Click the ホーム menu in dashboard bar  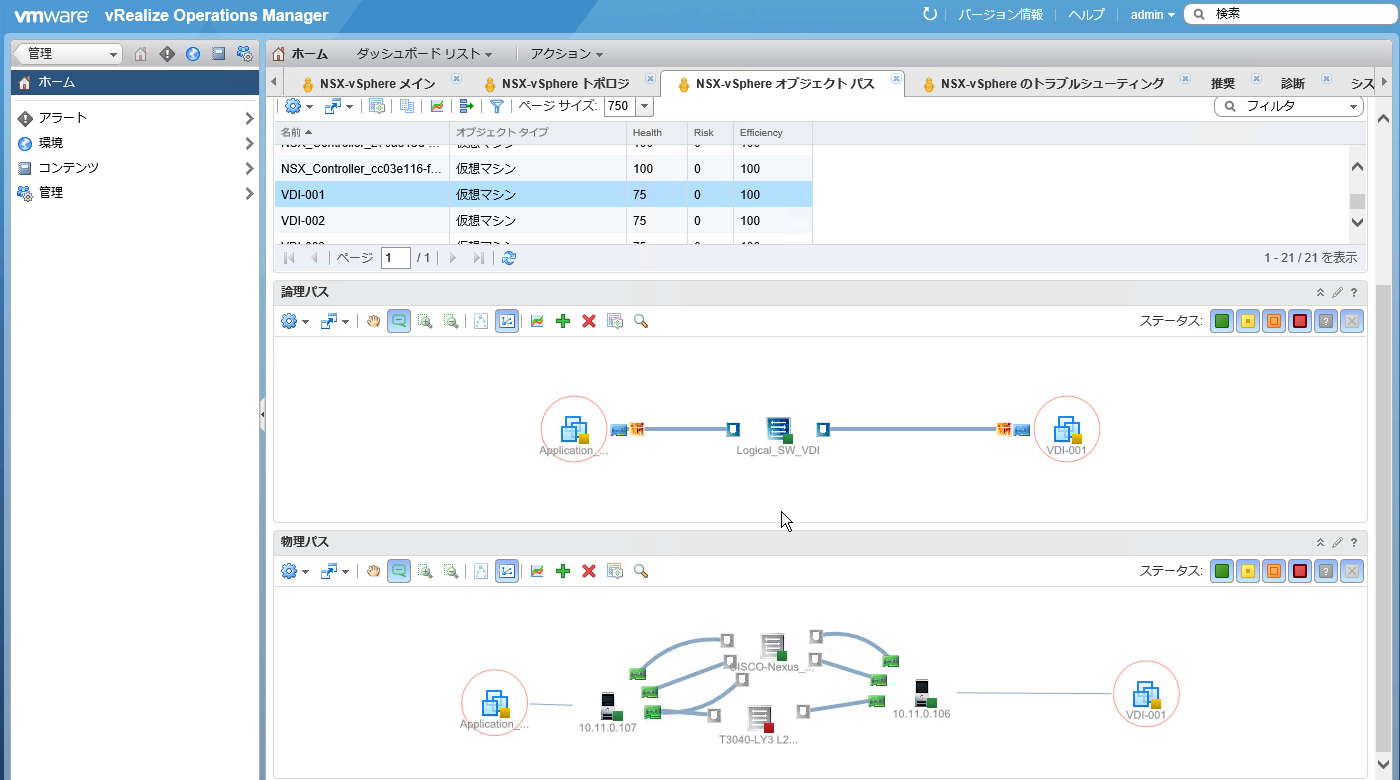300,54
